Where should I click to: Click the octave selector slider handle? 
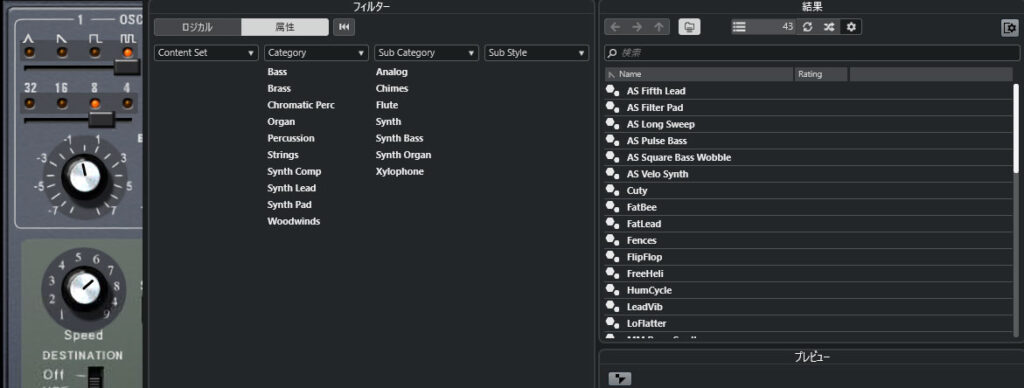tap(101, 120)
